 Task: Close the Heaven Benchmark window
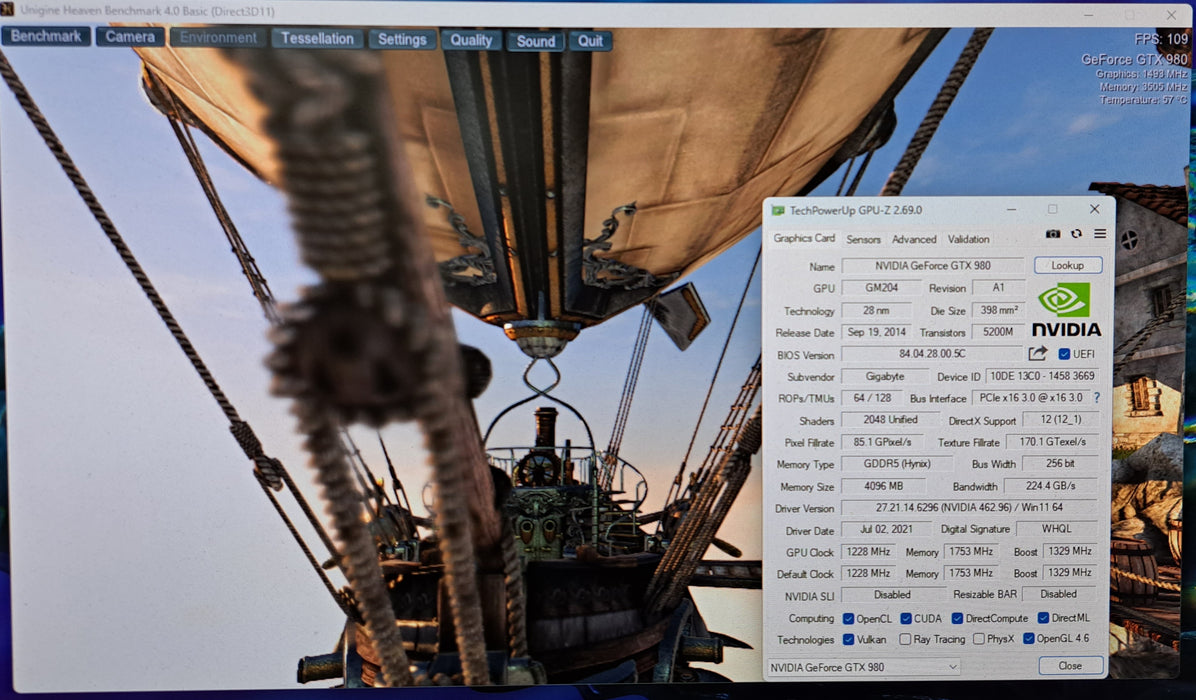click(1172, 14)
